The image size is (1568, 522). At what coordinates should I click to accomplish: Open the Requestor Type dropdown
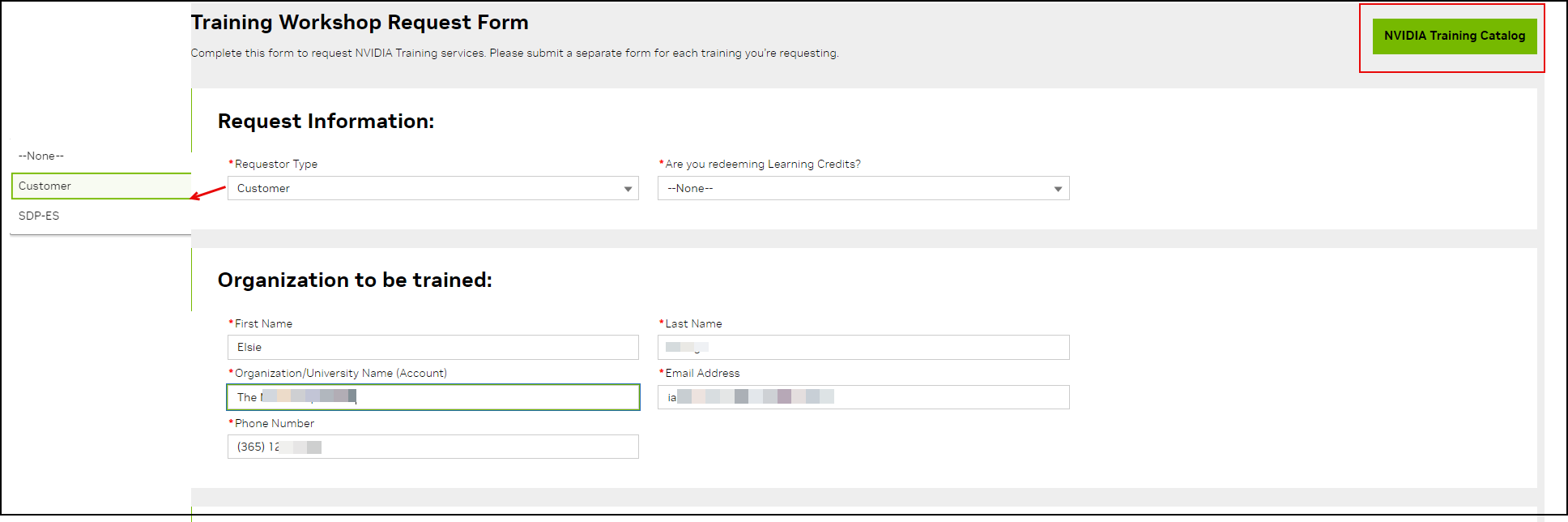(432, 188)
